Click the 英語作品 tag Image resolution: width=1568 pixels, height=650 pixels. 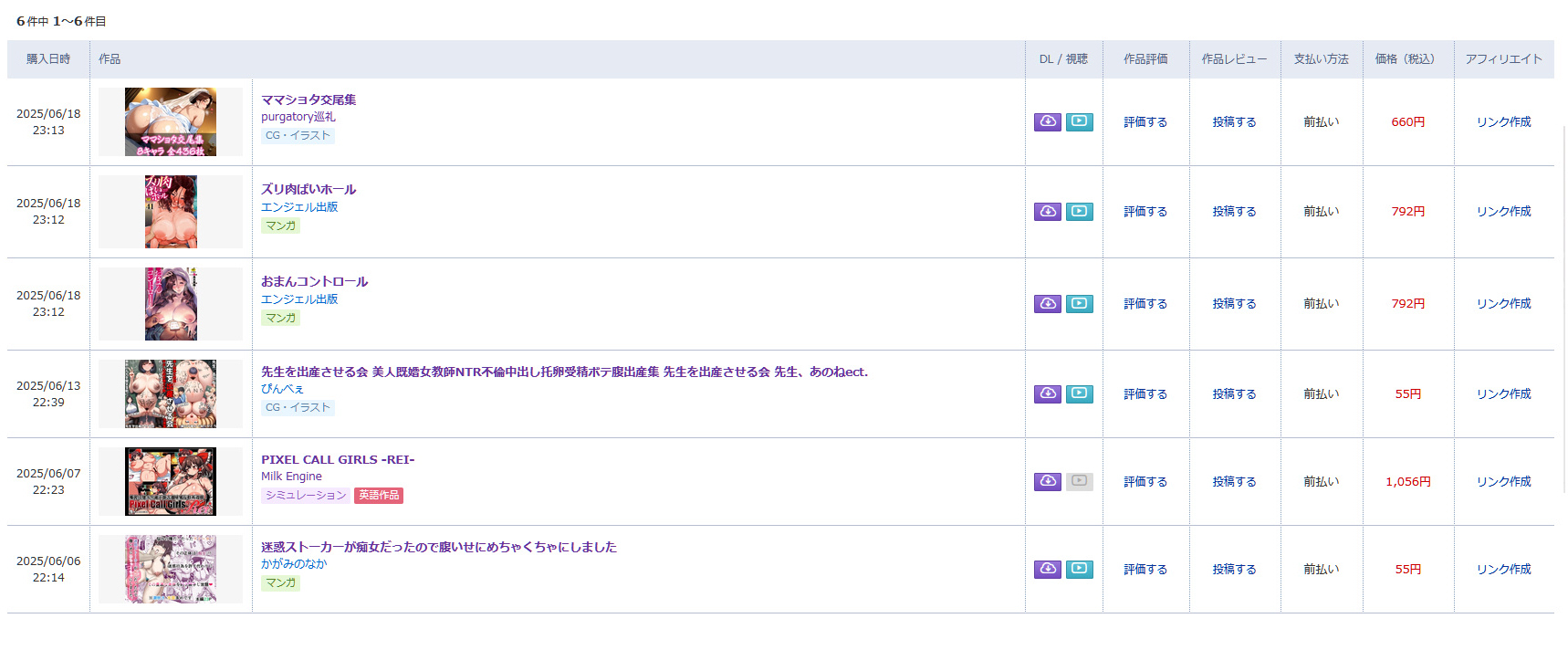[x=379, y=496]
